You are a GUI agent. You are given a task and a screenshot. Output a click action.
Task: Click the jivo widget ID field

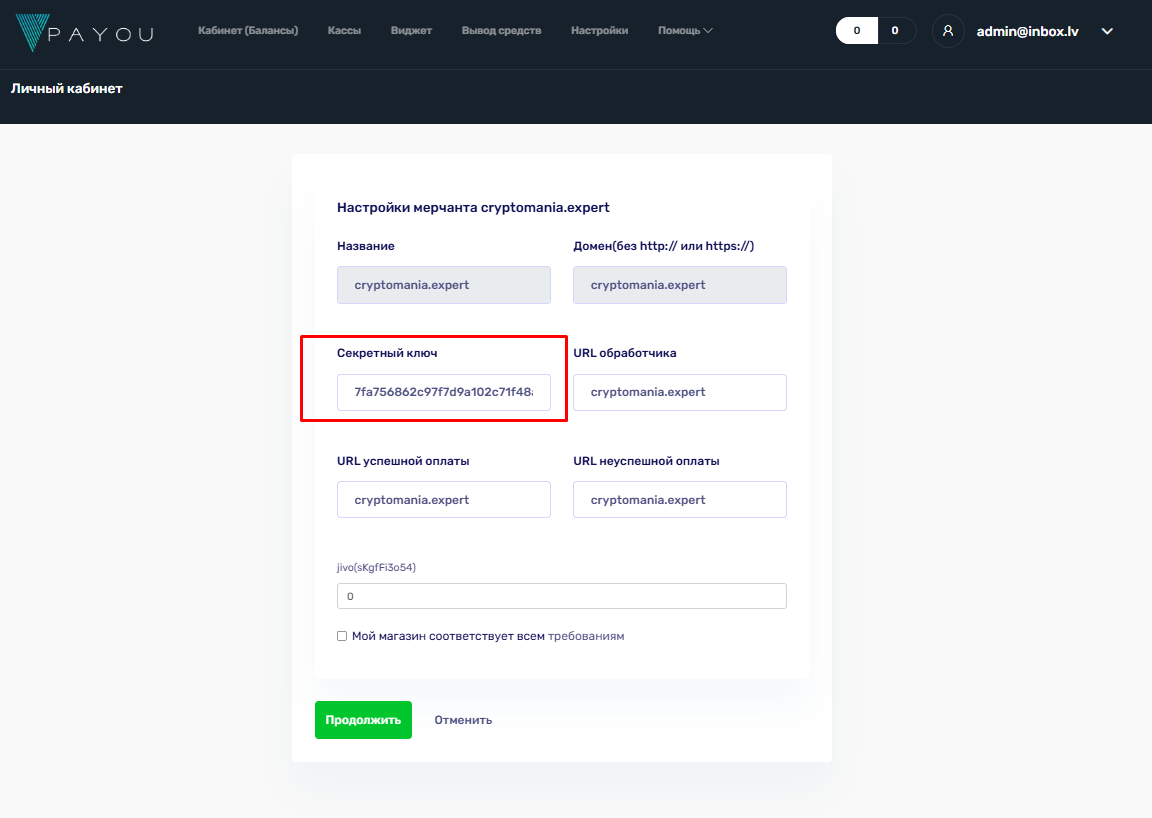pos(561,596)
